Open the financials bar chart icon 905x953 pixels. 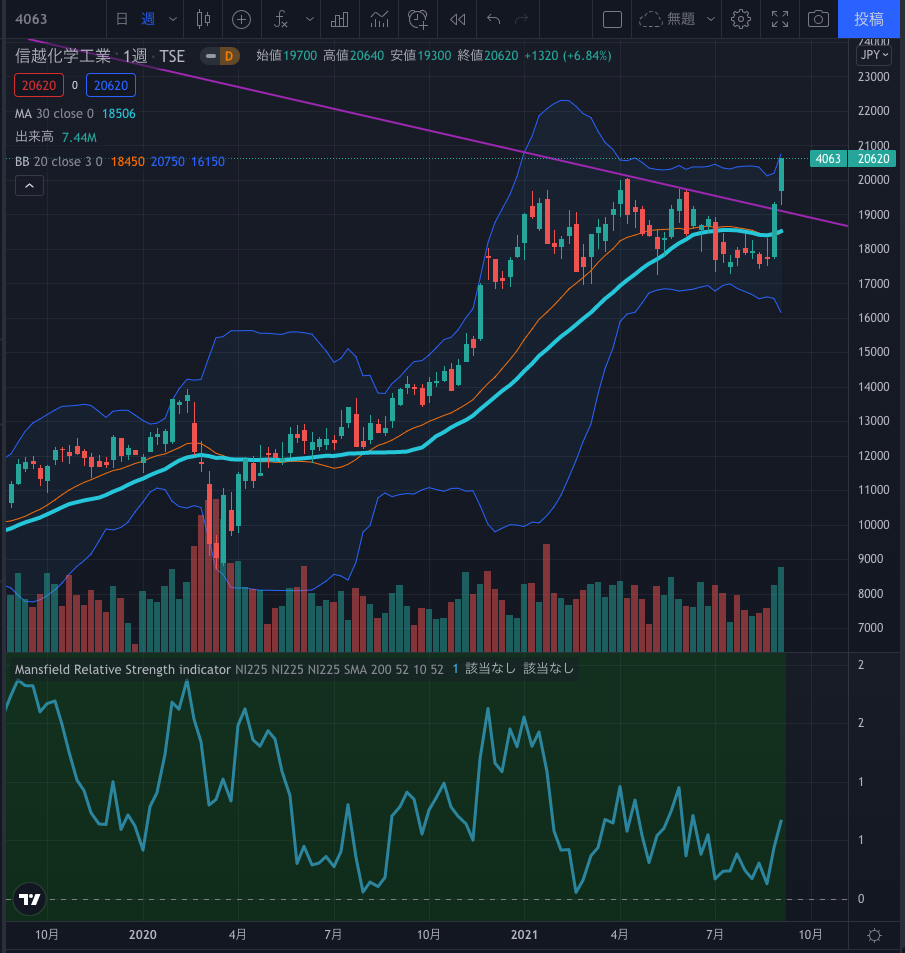coord(339,19)
